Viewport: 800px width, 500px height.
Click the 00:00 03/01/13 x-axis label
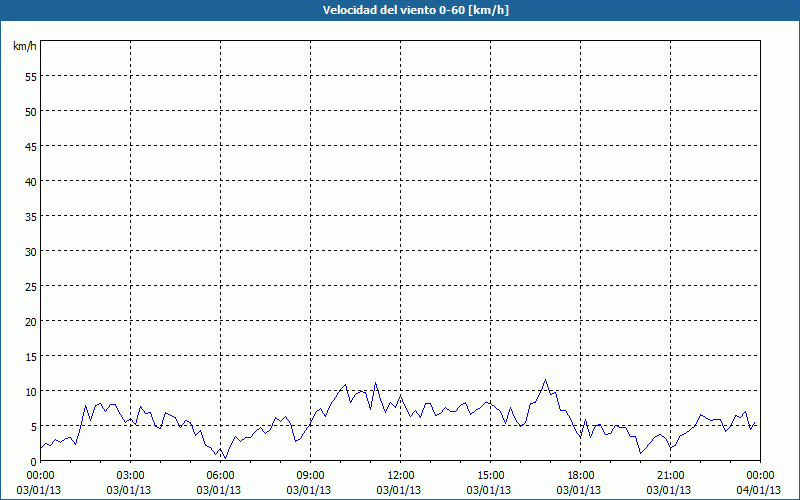(x=39, y=483)
